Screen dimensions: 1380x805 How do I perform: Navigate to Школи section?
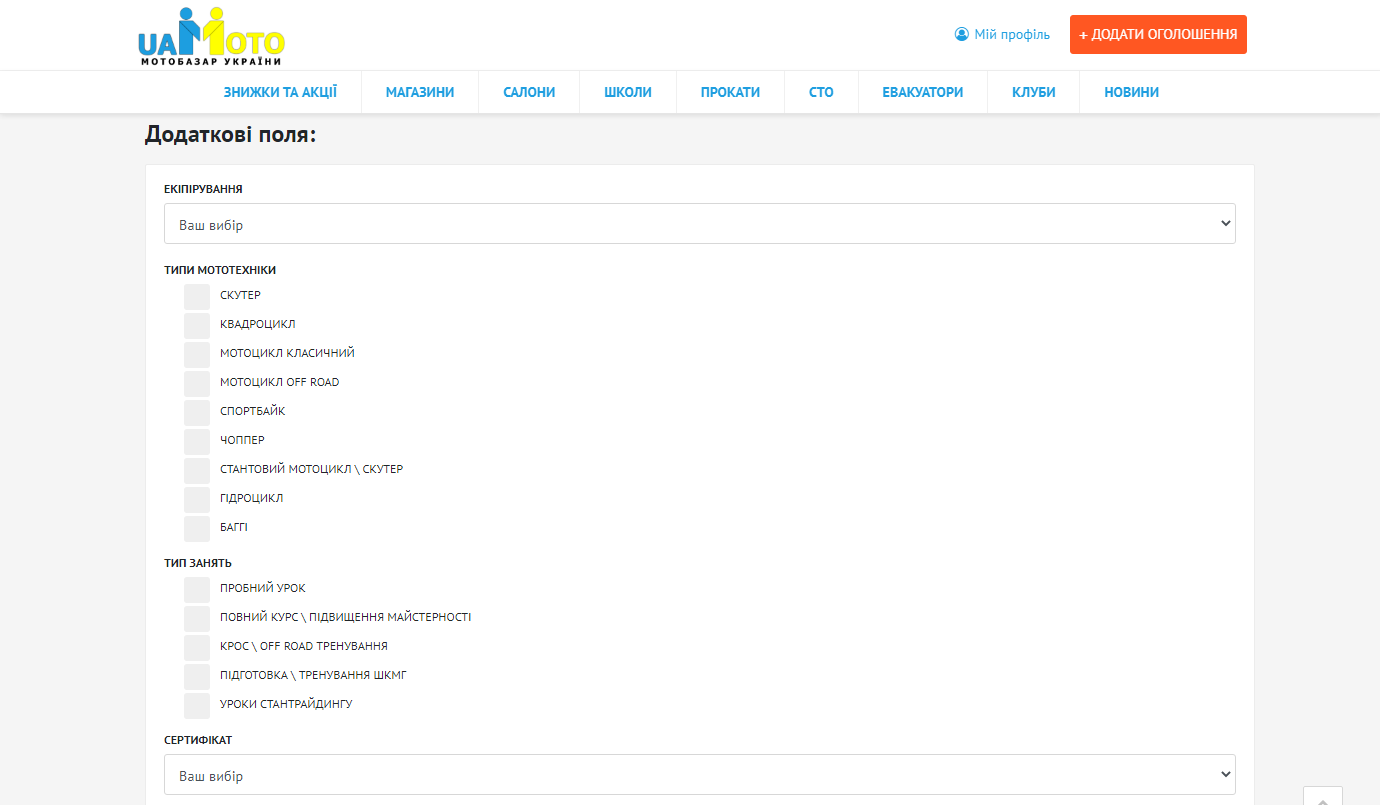(628, 92)
